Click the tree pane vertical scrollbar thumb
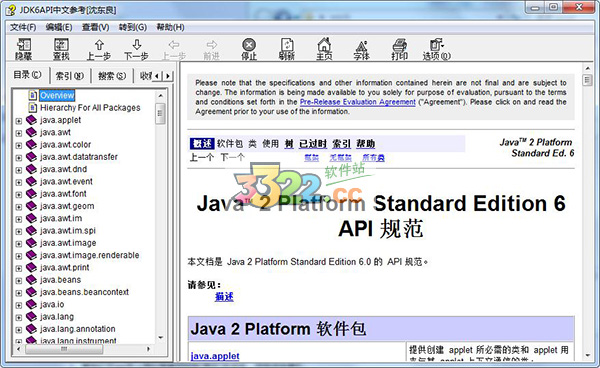 click(x=160, y=113)
